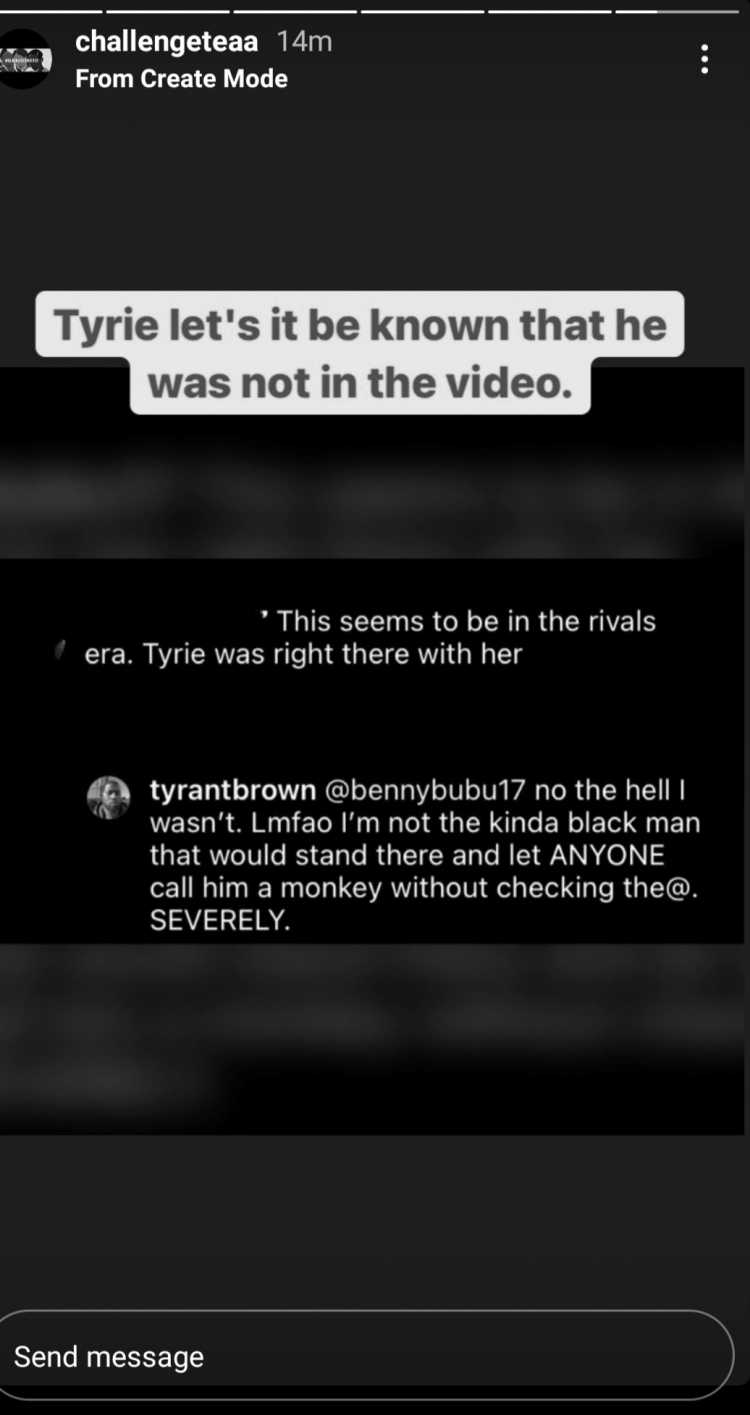Screen dimensions: 750x1415
Task: Tap the @bennybubu17 mention
Action: [425, 791]
